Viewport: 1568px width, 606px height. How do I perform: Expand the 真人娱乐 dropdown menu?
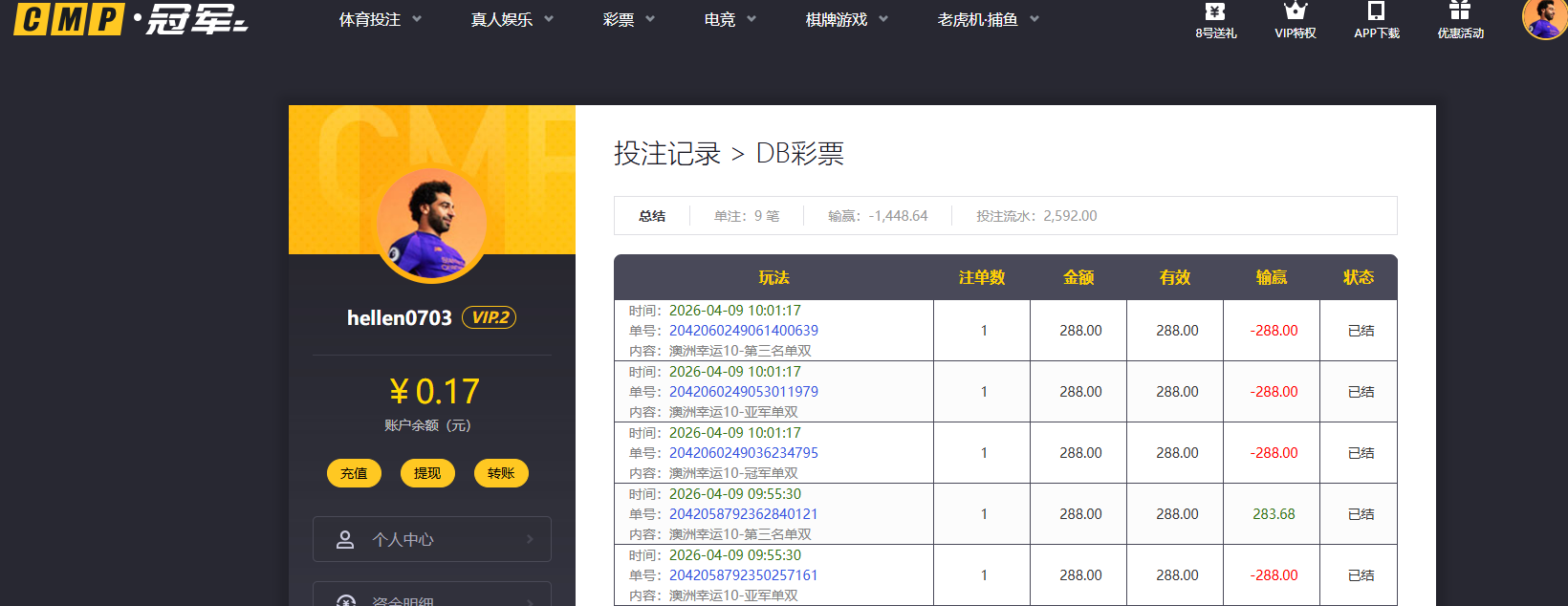(x=512, y=19)
